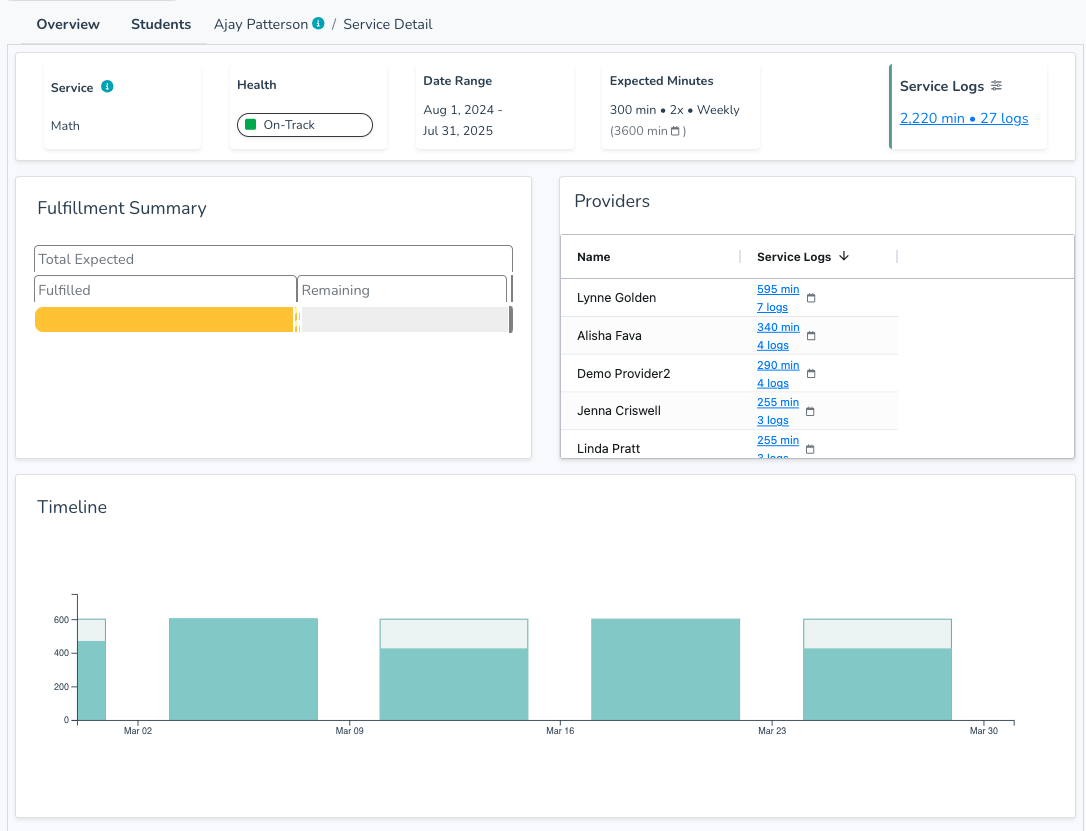Open Jenna Criswell's 3 logs link

click(773, 420)
